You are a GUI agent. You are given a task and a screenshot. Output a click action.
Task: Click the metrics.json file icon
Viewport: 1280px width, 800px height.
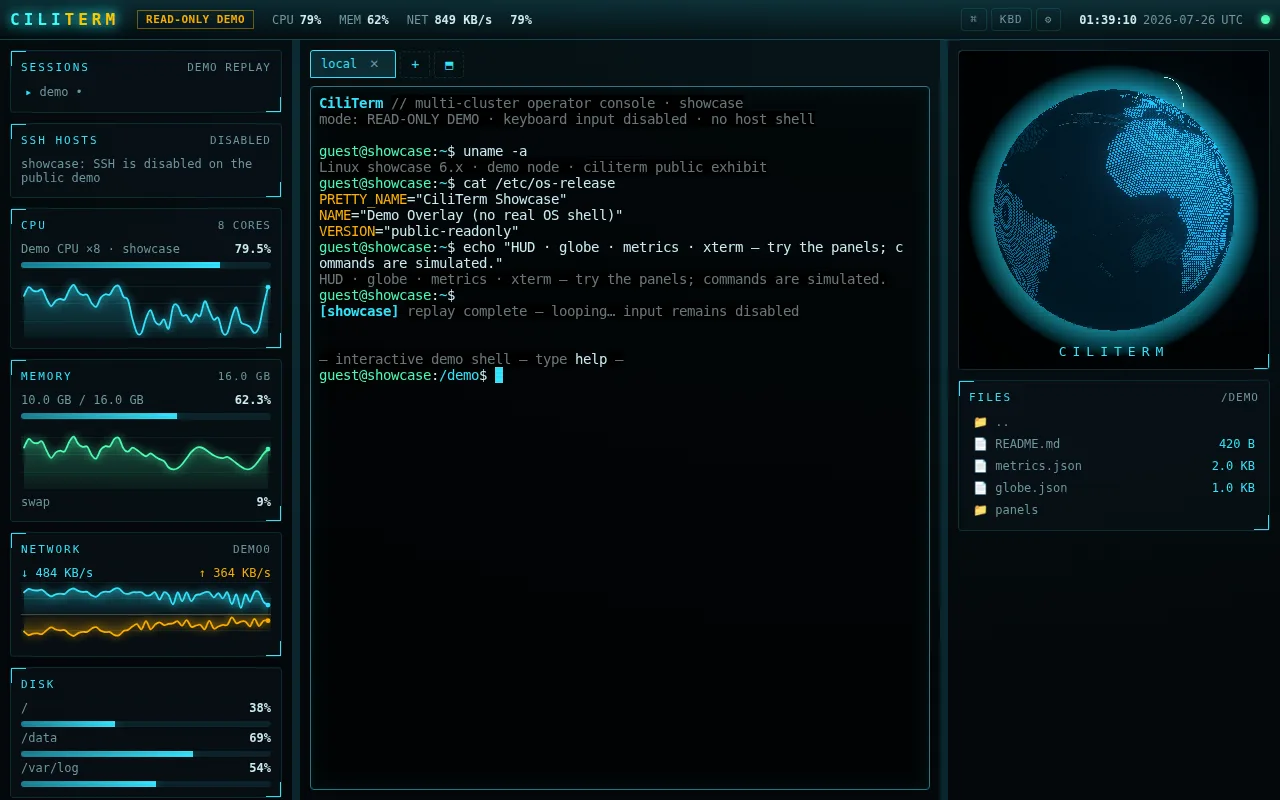pos(980,466)
